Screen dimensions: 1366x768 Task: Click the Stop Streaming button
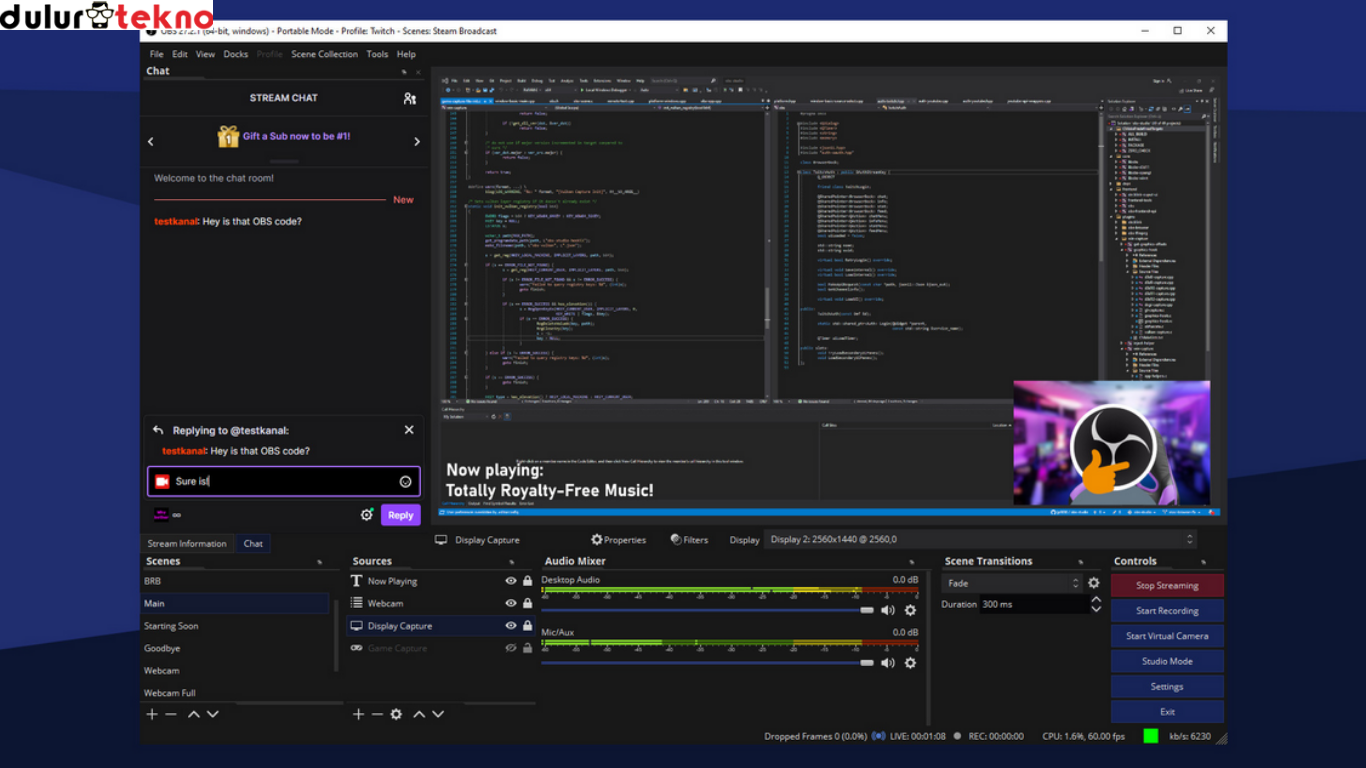(x=1167, y=585)
